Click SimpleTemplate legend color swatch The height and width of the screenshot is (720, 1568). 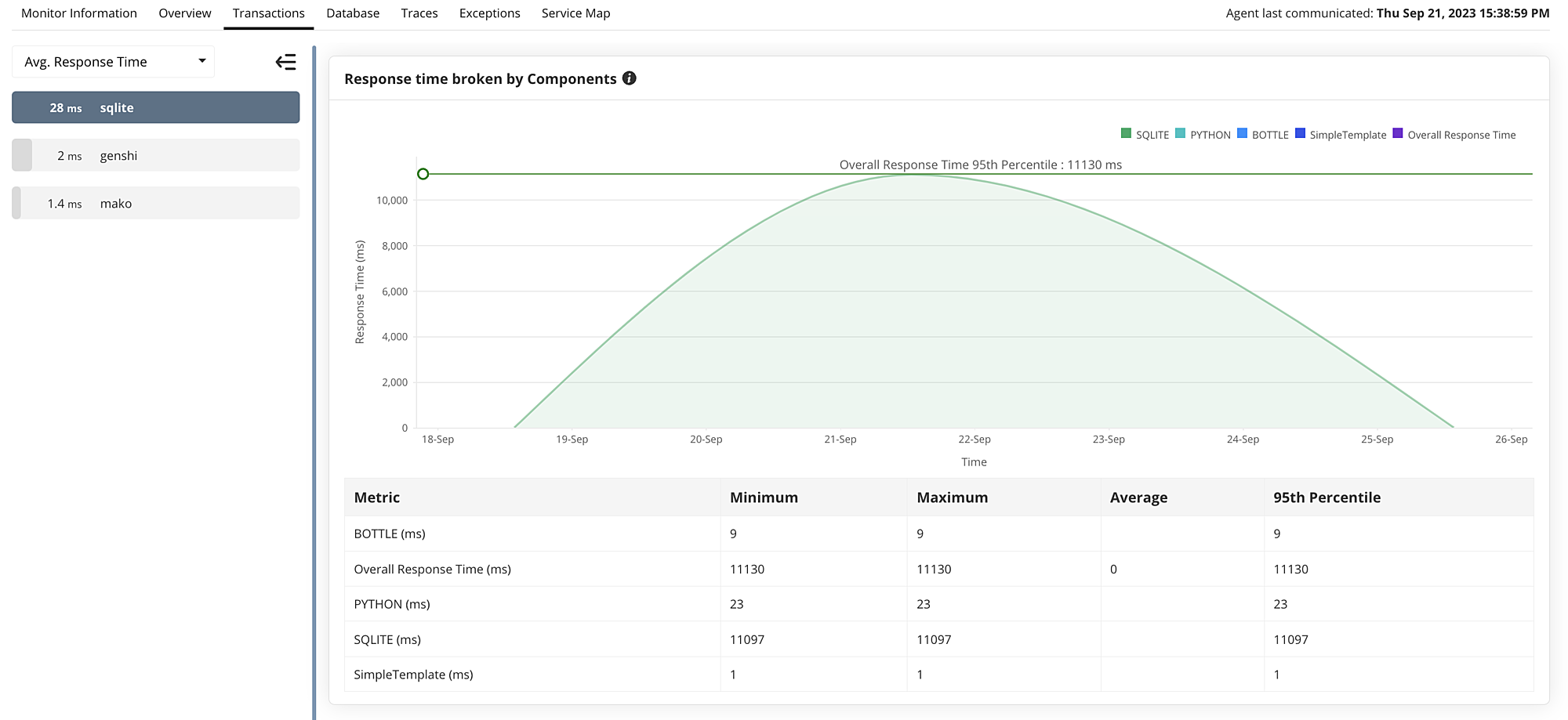(1300, 134)
